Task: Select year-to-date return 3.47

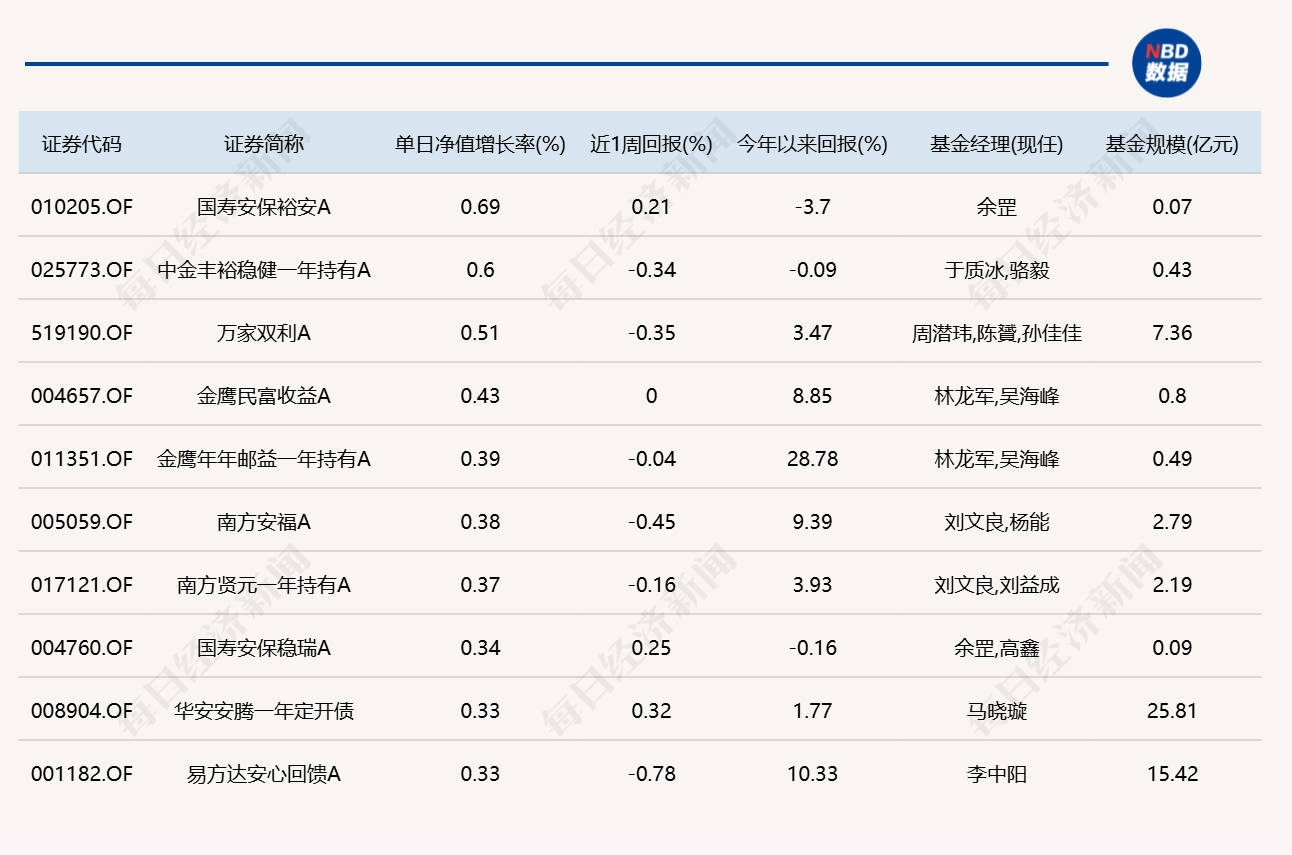Action: (x=812, y=333)
